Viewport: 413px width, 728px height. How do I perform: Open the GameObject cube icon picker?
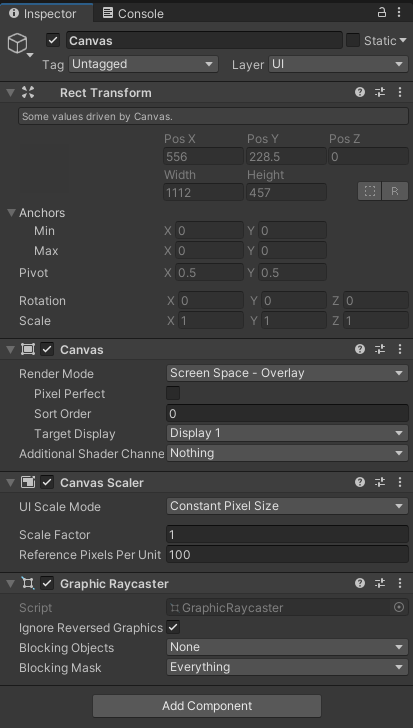point(18,44)
